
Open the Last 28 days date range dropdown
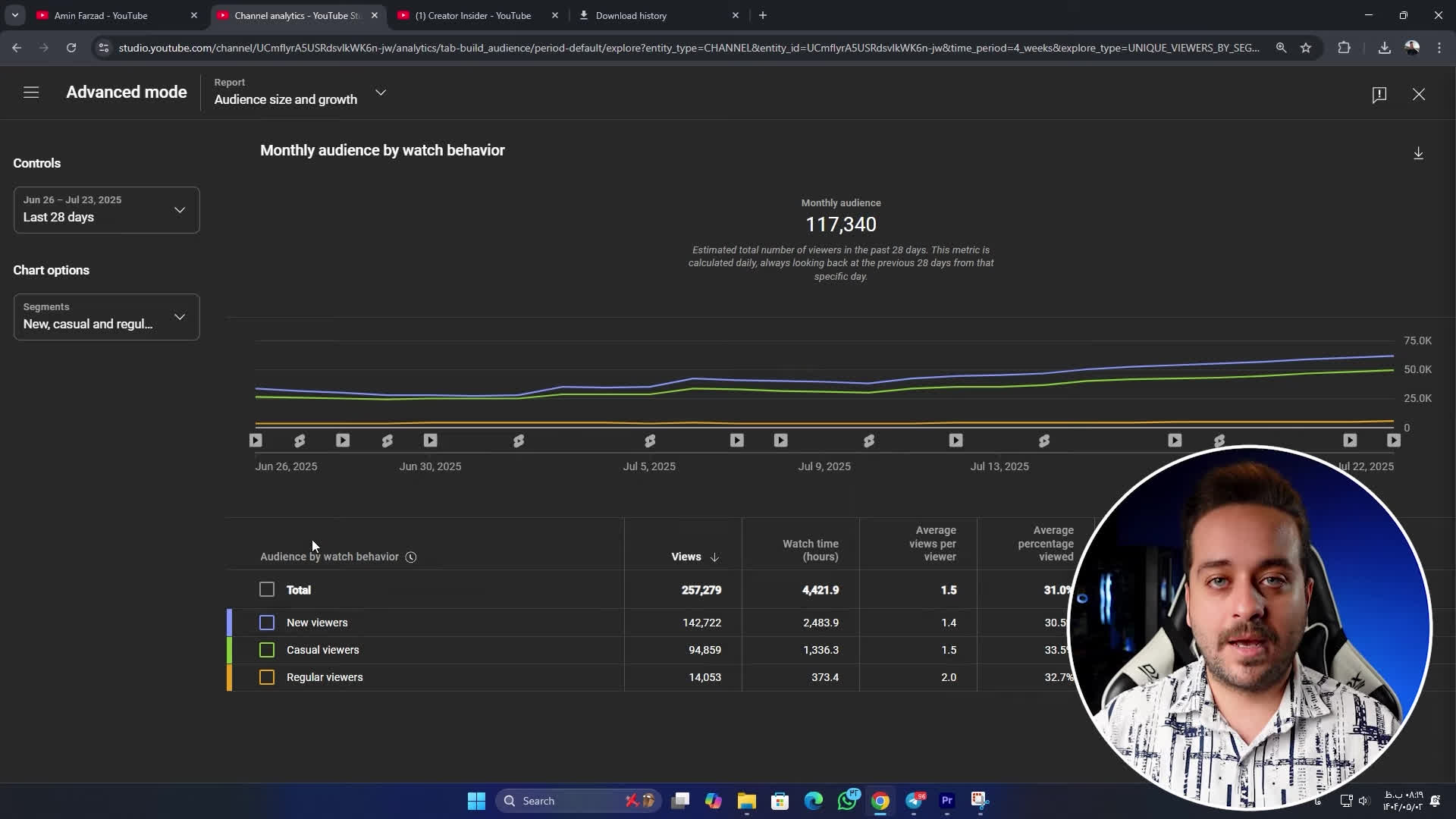(x=107, y=210)
